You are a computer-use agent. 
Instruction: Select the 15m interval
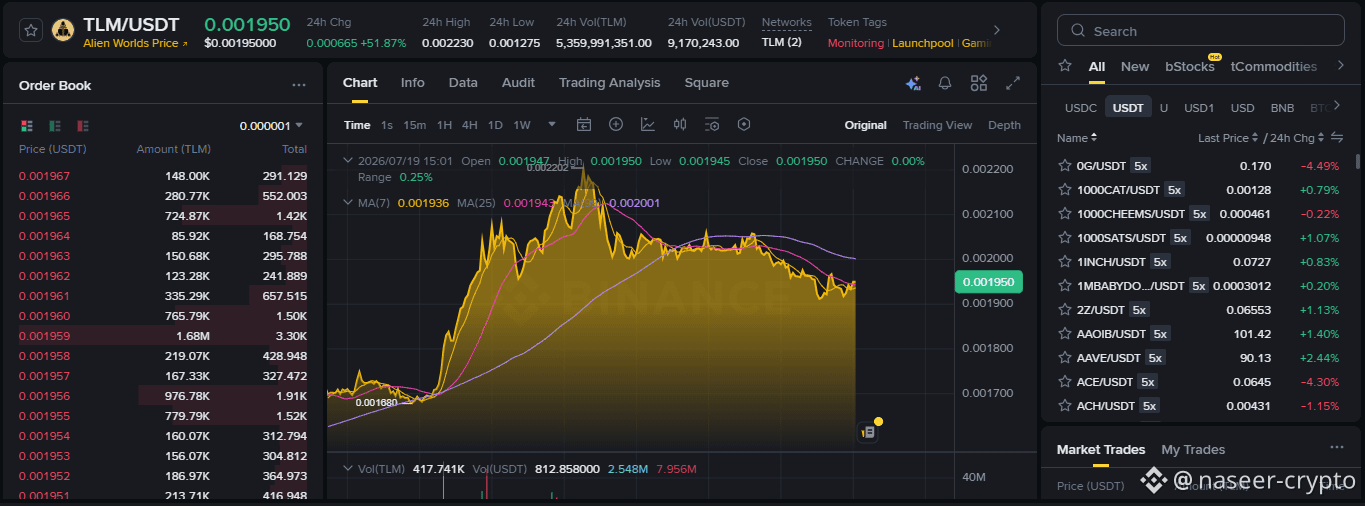tap(414, 125)
